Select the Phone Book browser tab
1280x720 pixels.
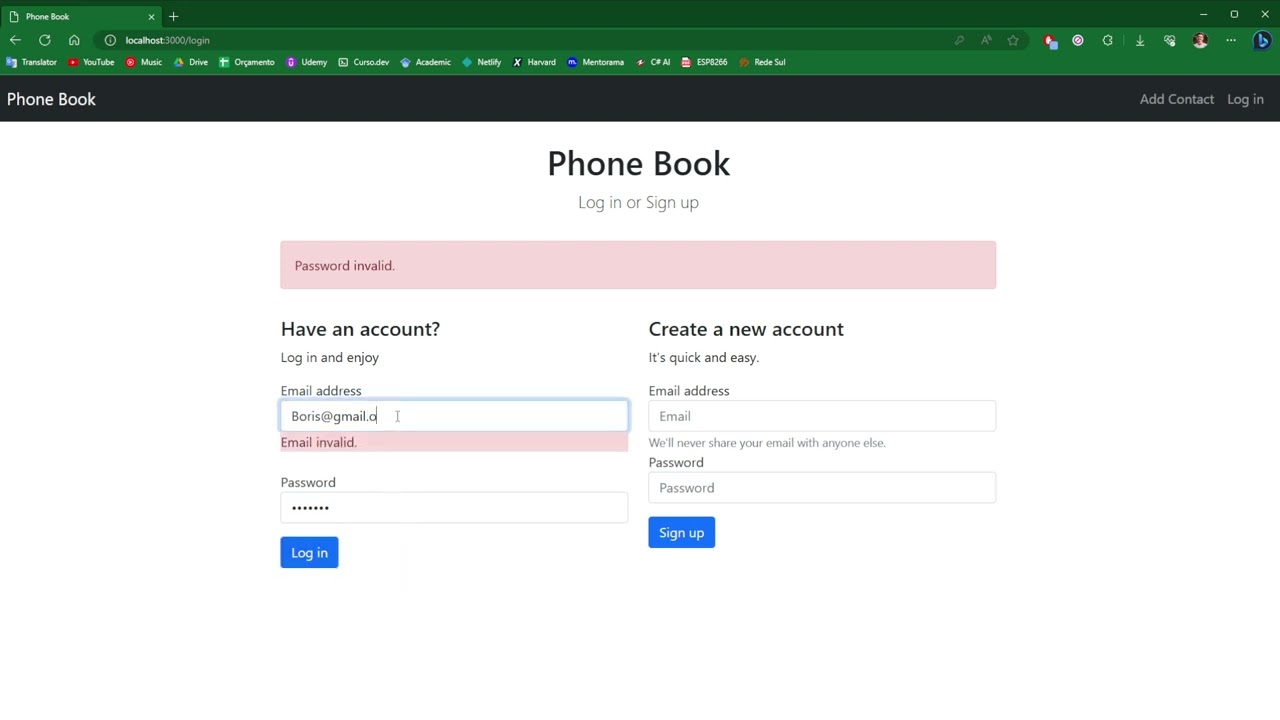80,16
